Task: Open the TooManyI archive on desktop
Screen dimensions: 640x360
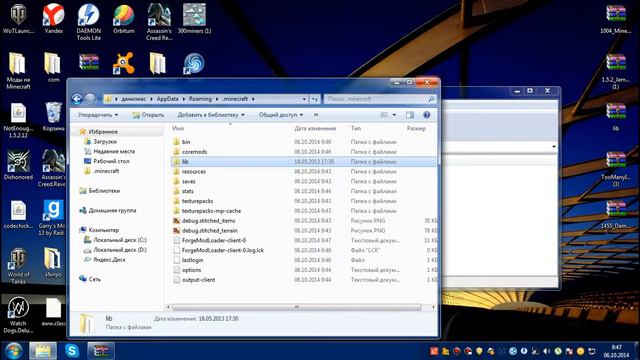Action: click(616, 169)
